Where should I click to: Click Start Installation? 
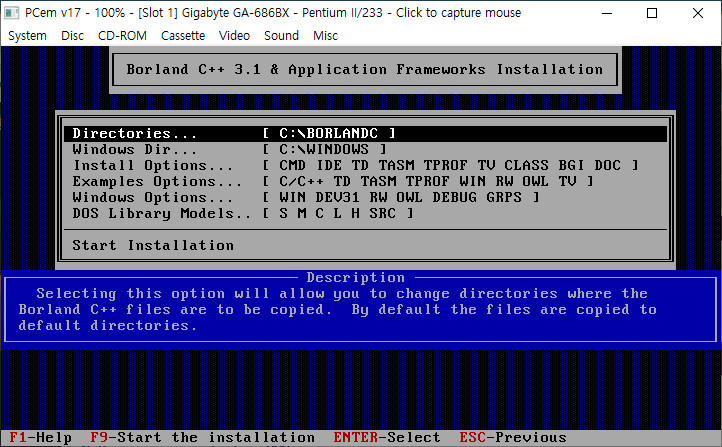pyautogui.click(x=153, y=245)
